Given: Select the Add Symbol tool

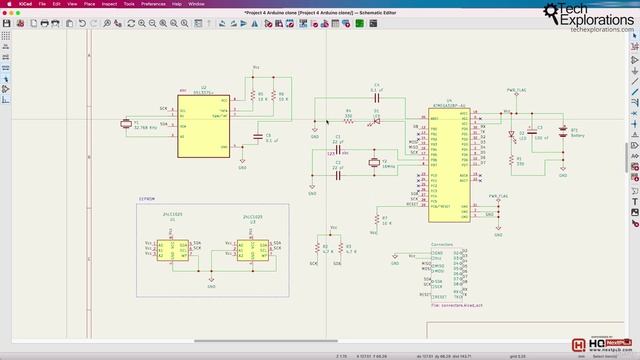Looking at the screenshot, I should coord(635,60).
